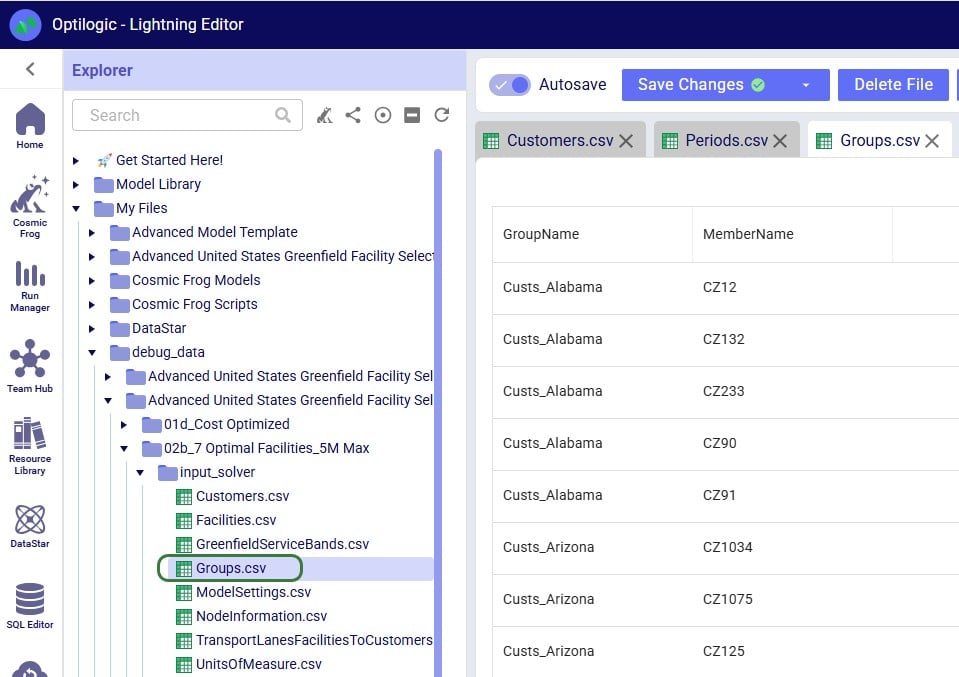Viewport: 959px width, 677px height.
Task: Select the CZ90 cell
Action: (792, 444)
